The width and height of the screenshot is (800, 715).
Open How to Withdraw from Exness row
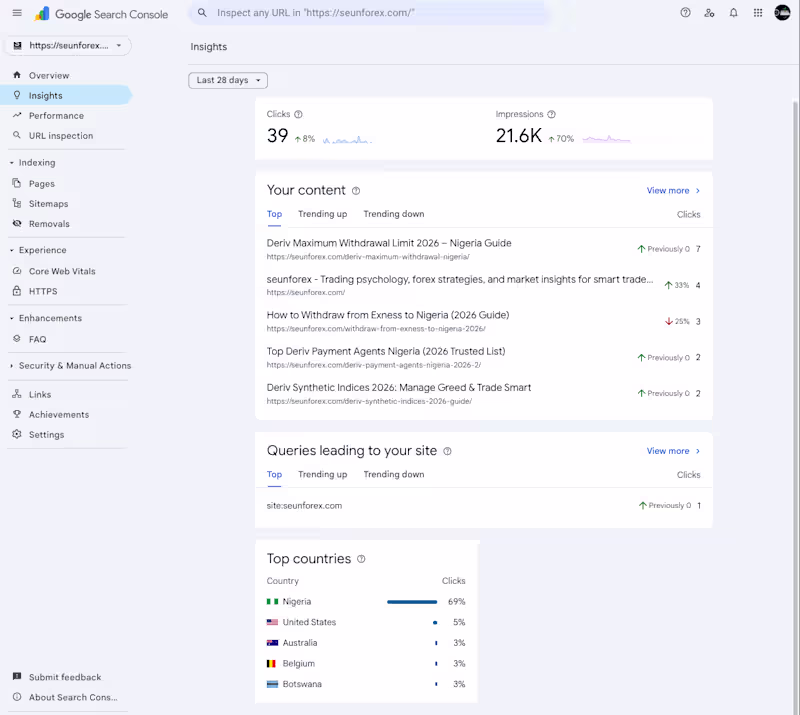click(484, 321)
